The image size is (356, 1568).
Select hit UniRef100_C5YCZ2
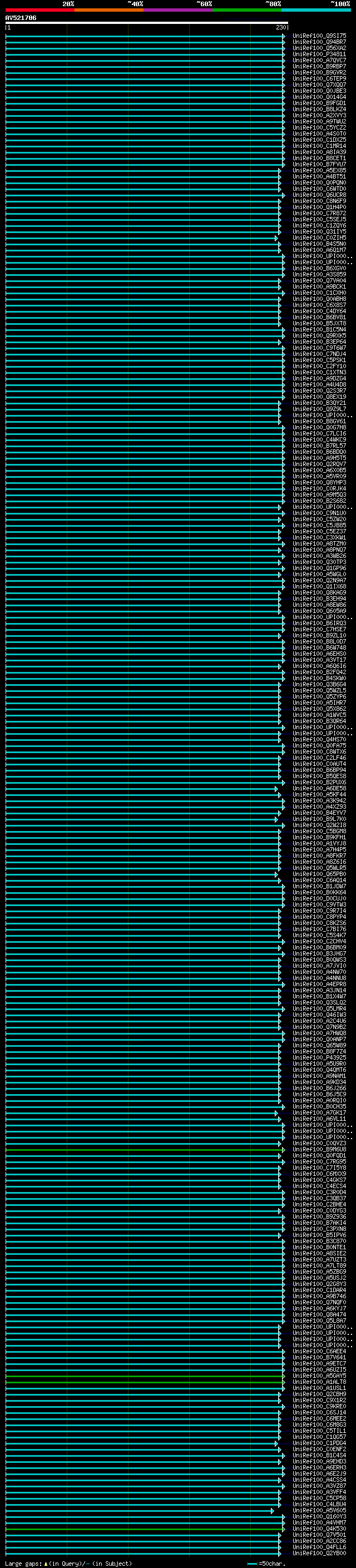tap(319, 128)
